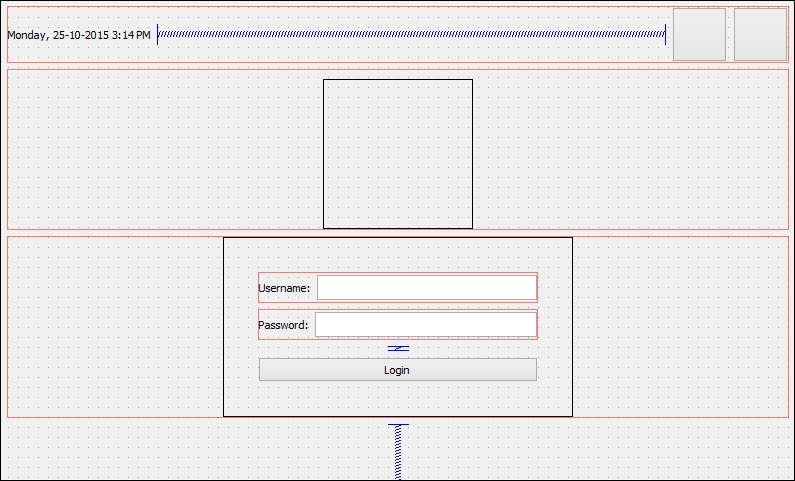
Task: Select the horizontal spacer in top bar
Action: click(x=411, y=34)
